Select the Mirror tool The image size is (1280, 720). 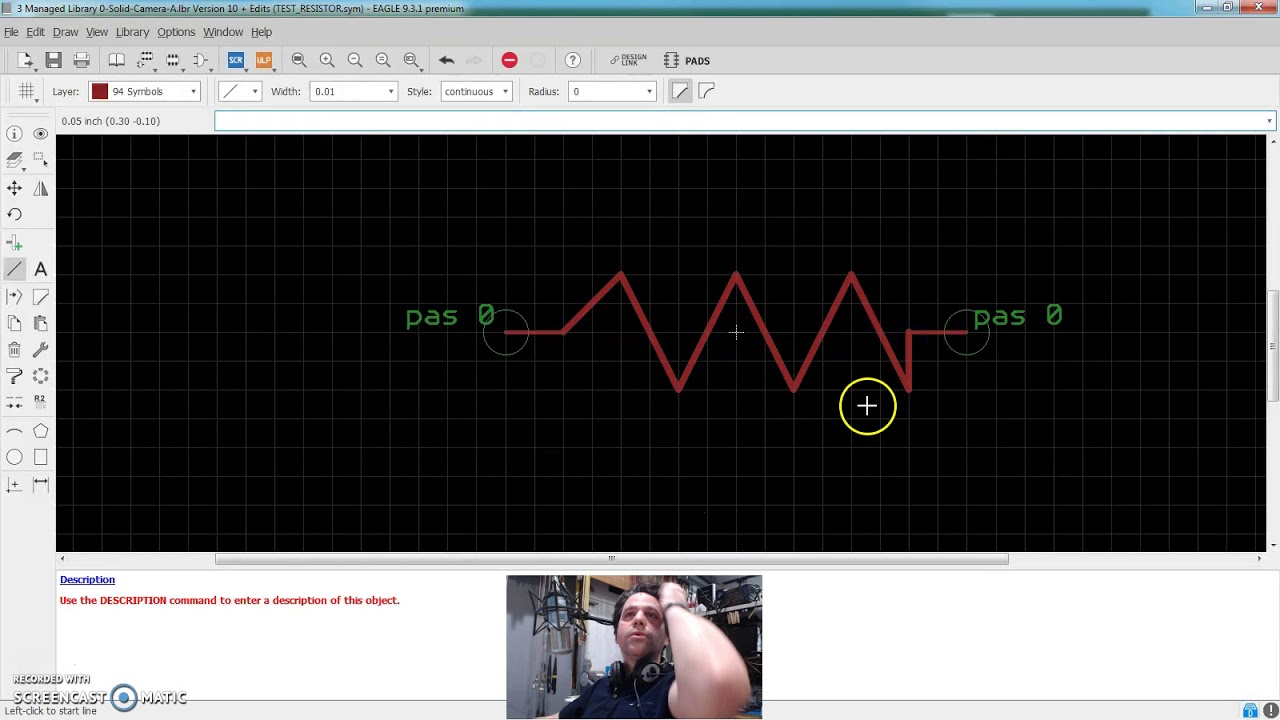(x=40, y=188)
